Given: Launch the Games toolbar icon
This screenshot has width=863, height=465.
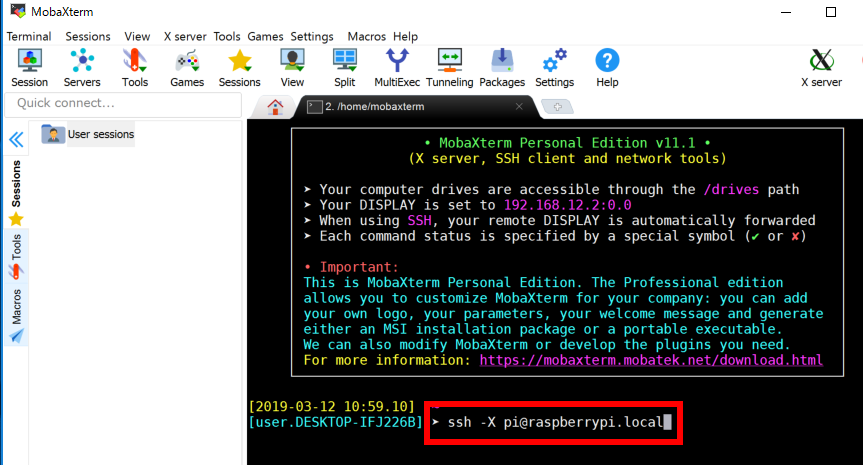Looking at the screenshot, I should pos(187,68).
